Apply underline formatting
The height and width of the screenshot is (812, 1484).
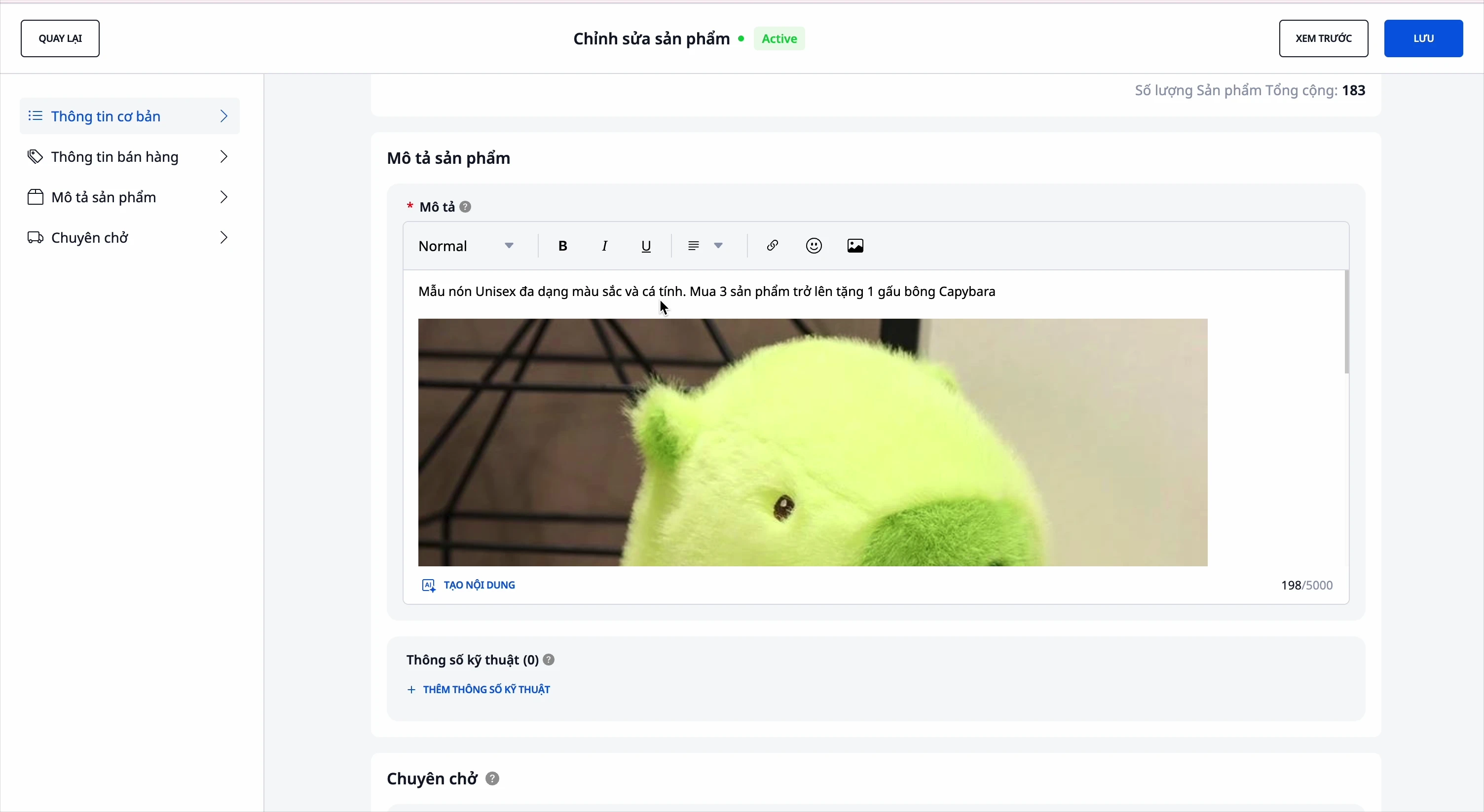tap(646, 246)
